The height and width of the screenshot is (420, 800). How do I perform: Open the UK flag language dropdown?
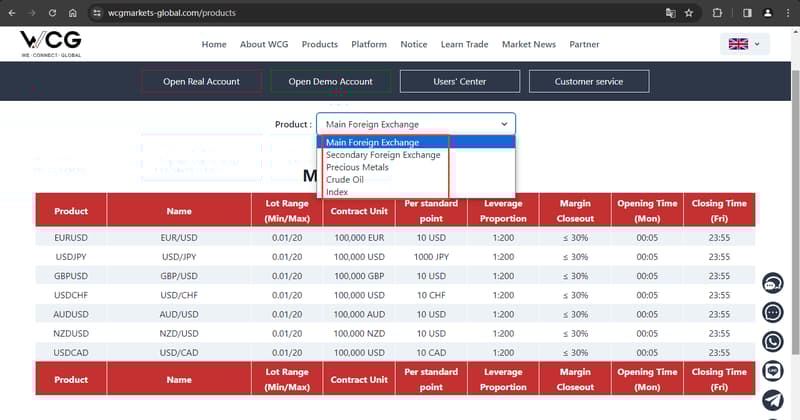[744, 44]
